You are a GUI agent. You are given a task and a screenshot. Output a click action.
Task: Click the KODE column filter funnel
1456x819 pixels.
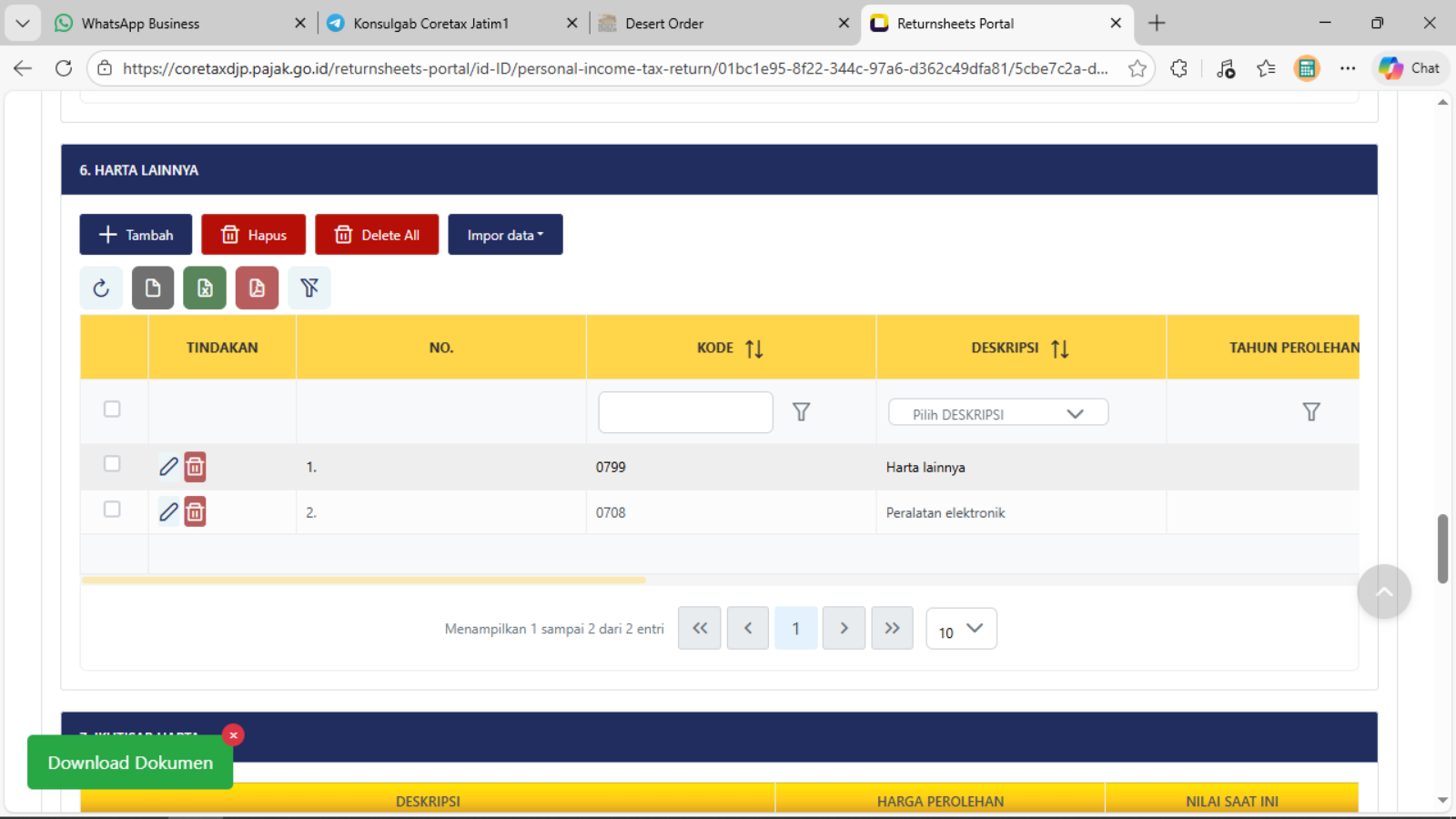[801, 412]
